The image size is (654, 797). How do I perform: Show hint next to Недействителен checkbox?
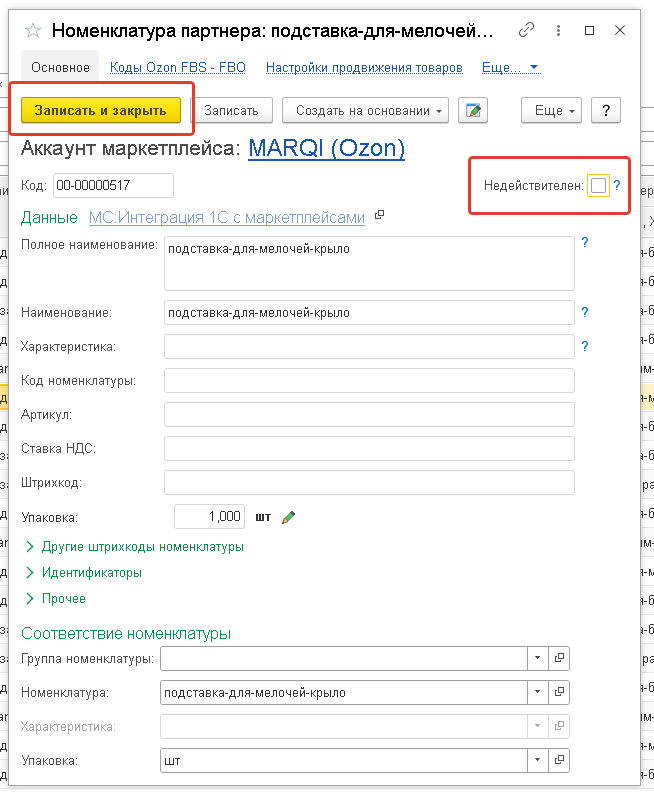pos(617,185)
